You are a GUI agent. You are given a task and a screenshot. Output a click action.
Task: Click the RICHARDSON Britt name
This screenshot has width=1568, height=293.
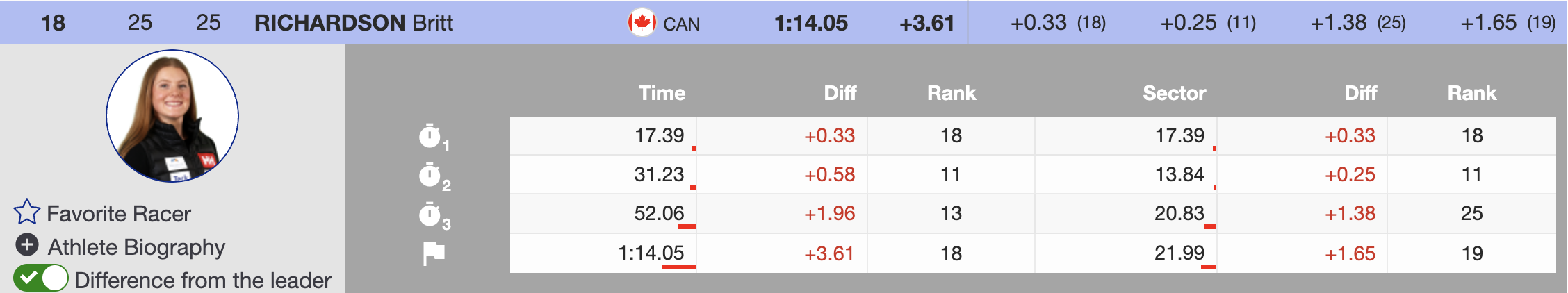[x=353, y=23]
